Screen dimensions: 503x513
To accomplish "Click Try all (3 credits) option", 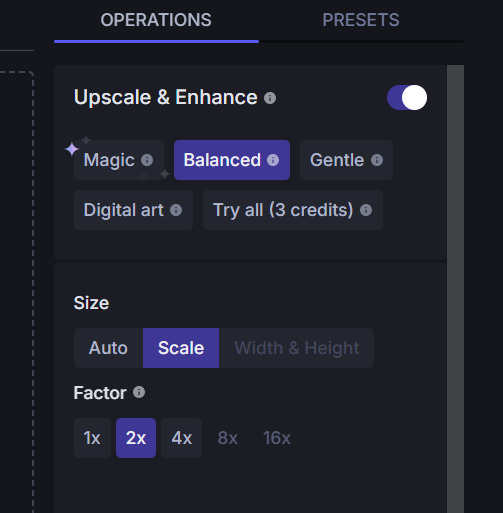I will 293,210.
